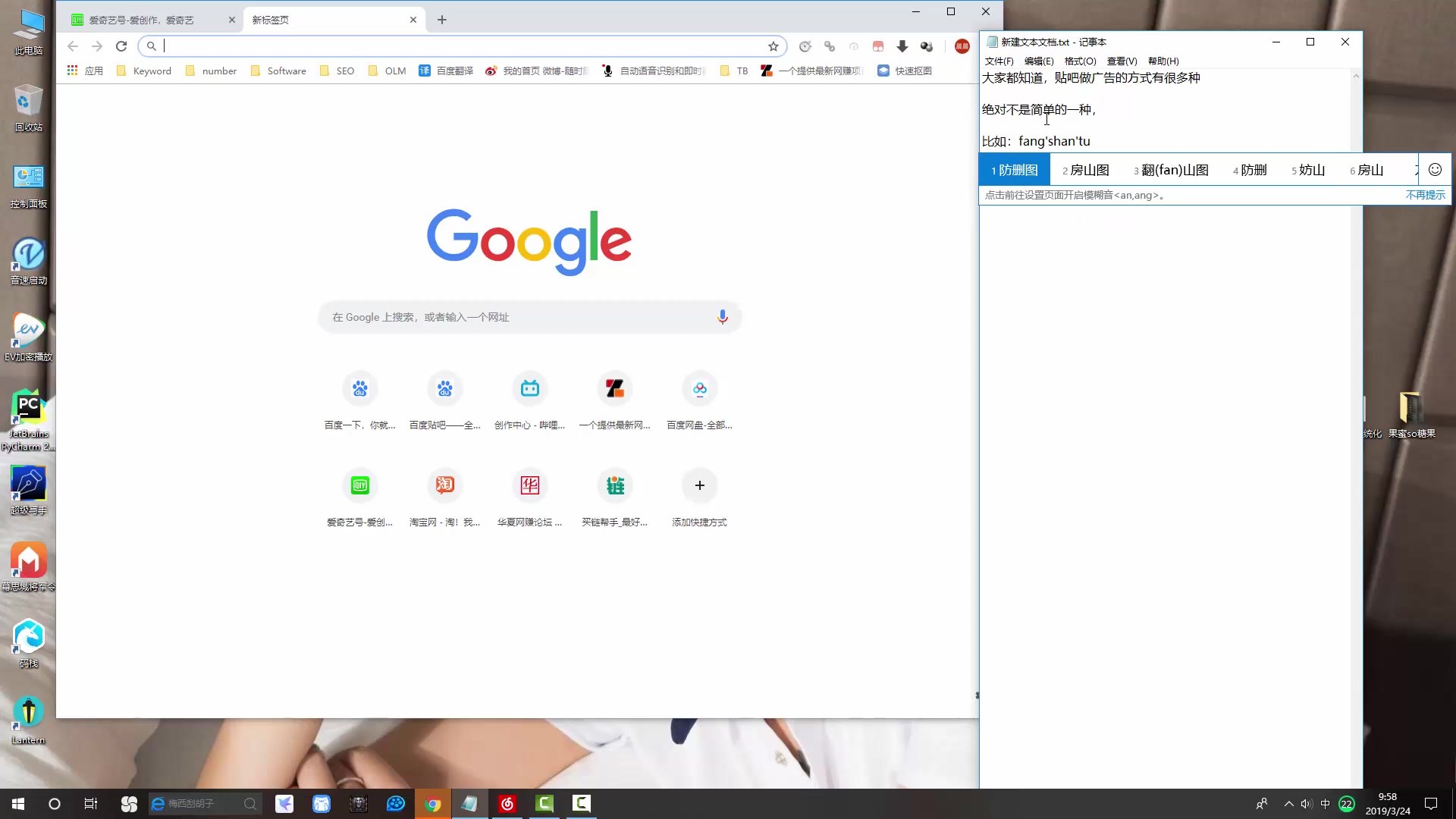Open the 百度网盘 shortcut tile
The image size is (1456, 819).
coord(700,402)
